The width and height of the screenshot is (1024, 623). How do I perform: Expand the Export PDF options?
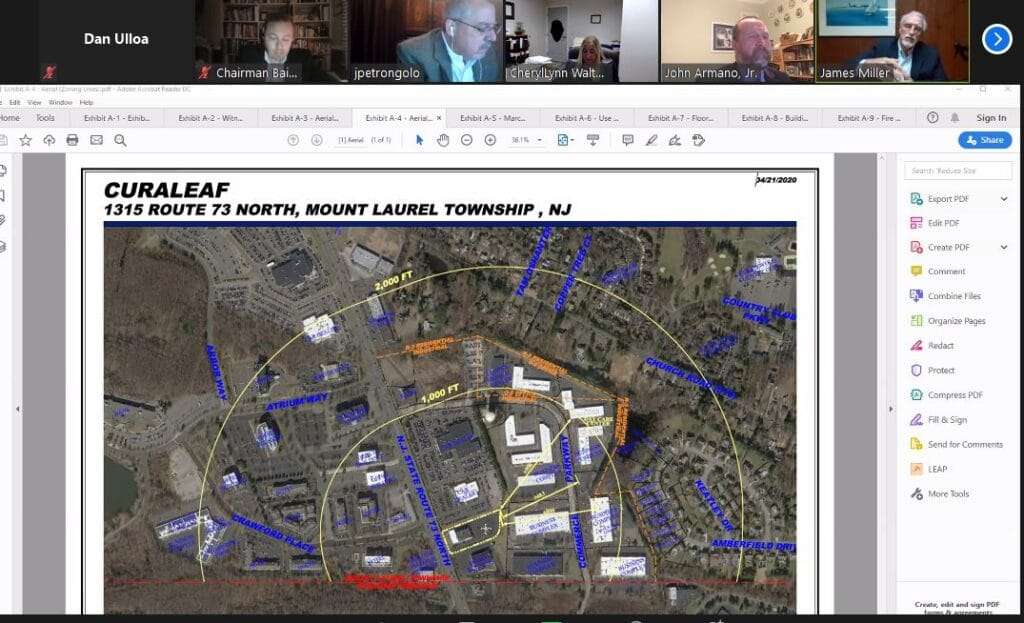pyautogui.click(x=1003, y=199)
